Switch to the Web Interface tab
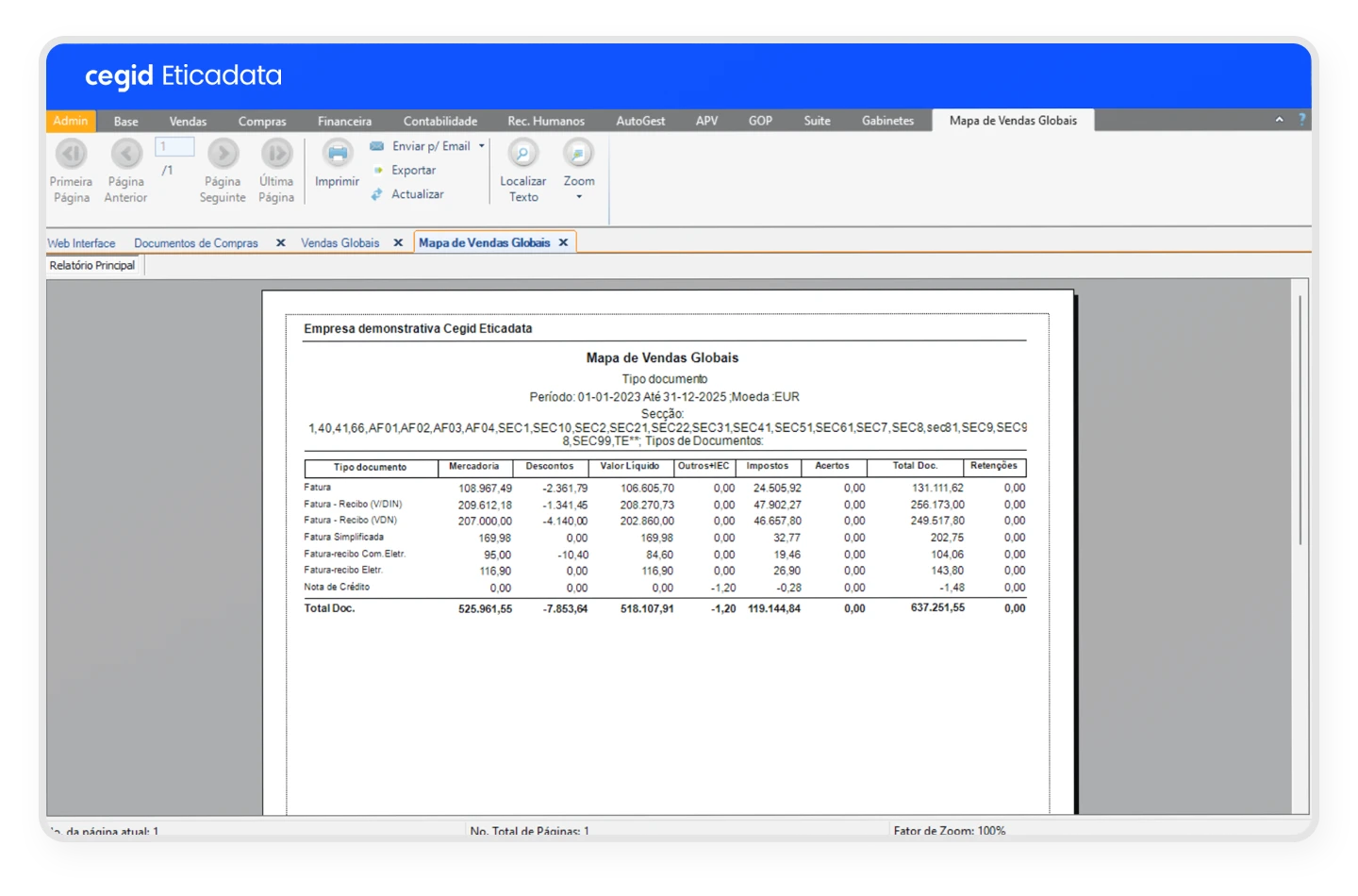This screenshot has width=1358, height=896. (81, 242)
